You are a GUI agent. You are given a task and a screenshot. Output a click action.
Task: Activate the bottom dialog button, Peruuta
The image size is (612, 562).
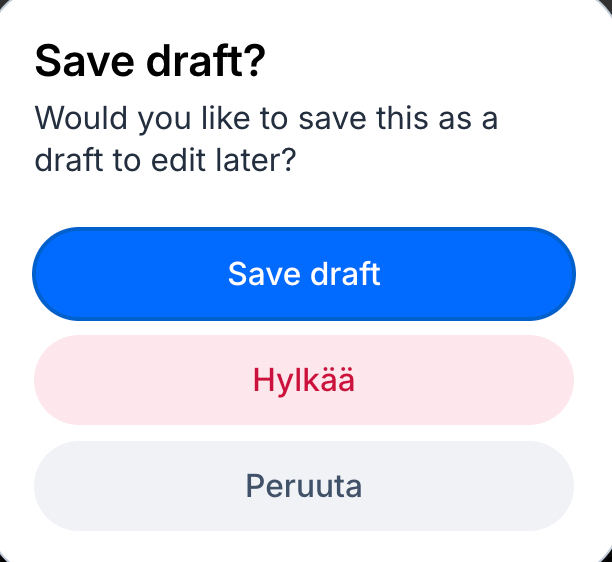(x=304, y=486)
